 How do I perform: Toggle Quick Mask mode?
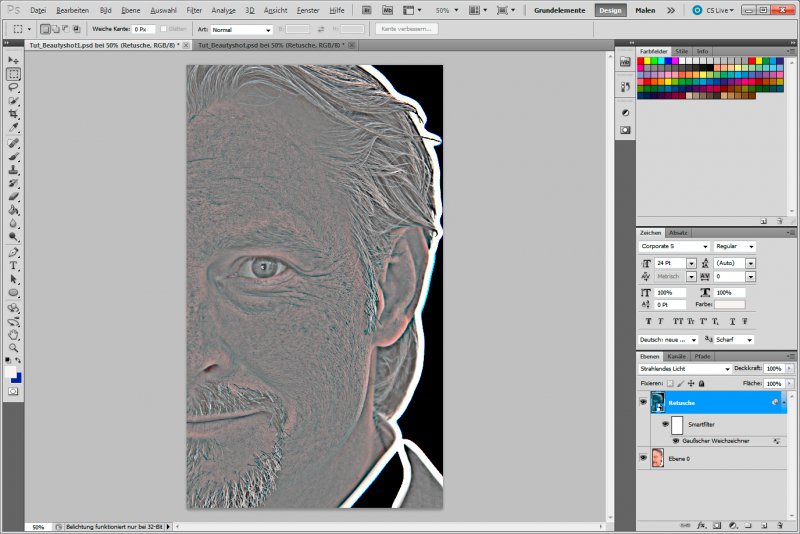coord(13,391)
